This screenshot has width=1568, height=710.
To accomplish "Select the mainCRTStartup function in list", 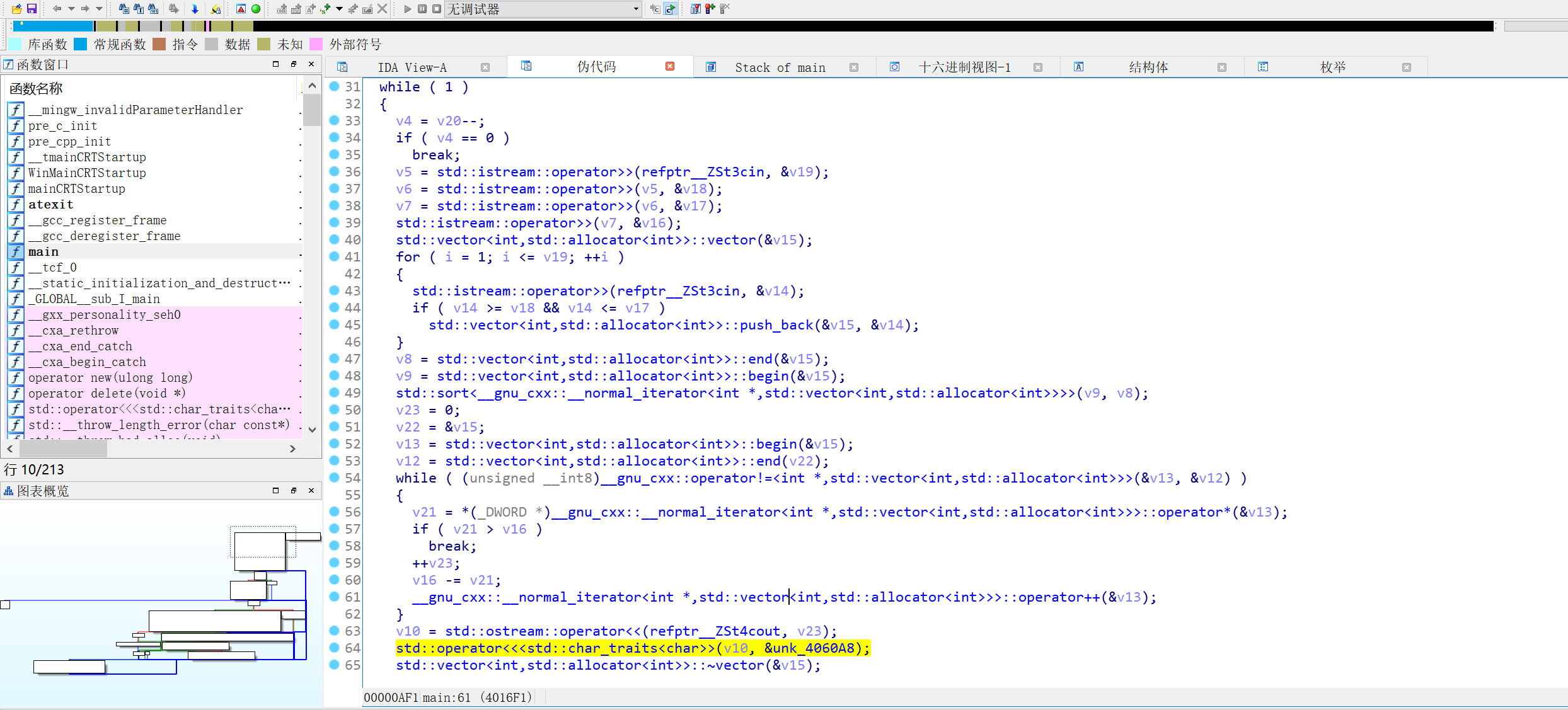I will 76,188.
